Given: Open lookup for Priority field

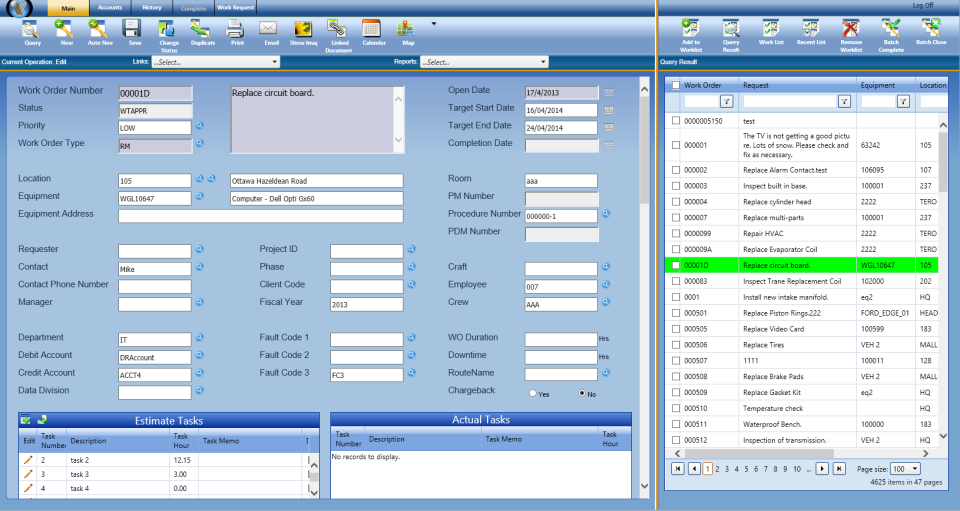Looking at the screenshot, I should (x=200, y=125).
